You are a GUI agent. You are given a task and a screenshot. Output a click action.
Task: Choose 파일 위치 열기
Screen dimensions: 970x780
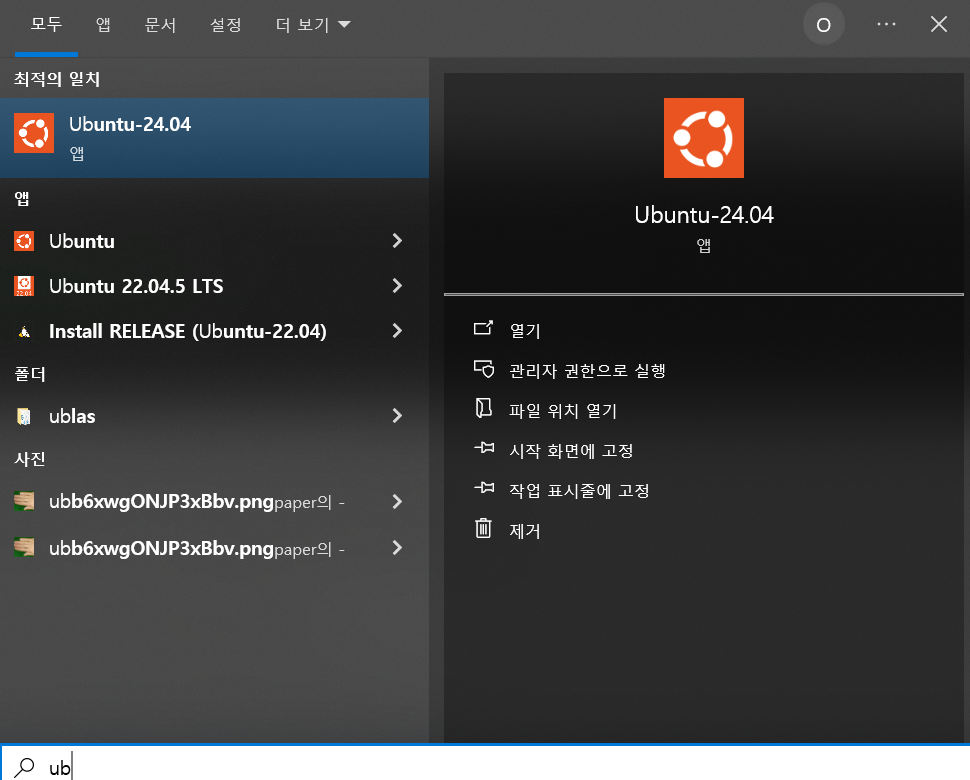[562, 411]
